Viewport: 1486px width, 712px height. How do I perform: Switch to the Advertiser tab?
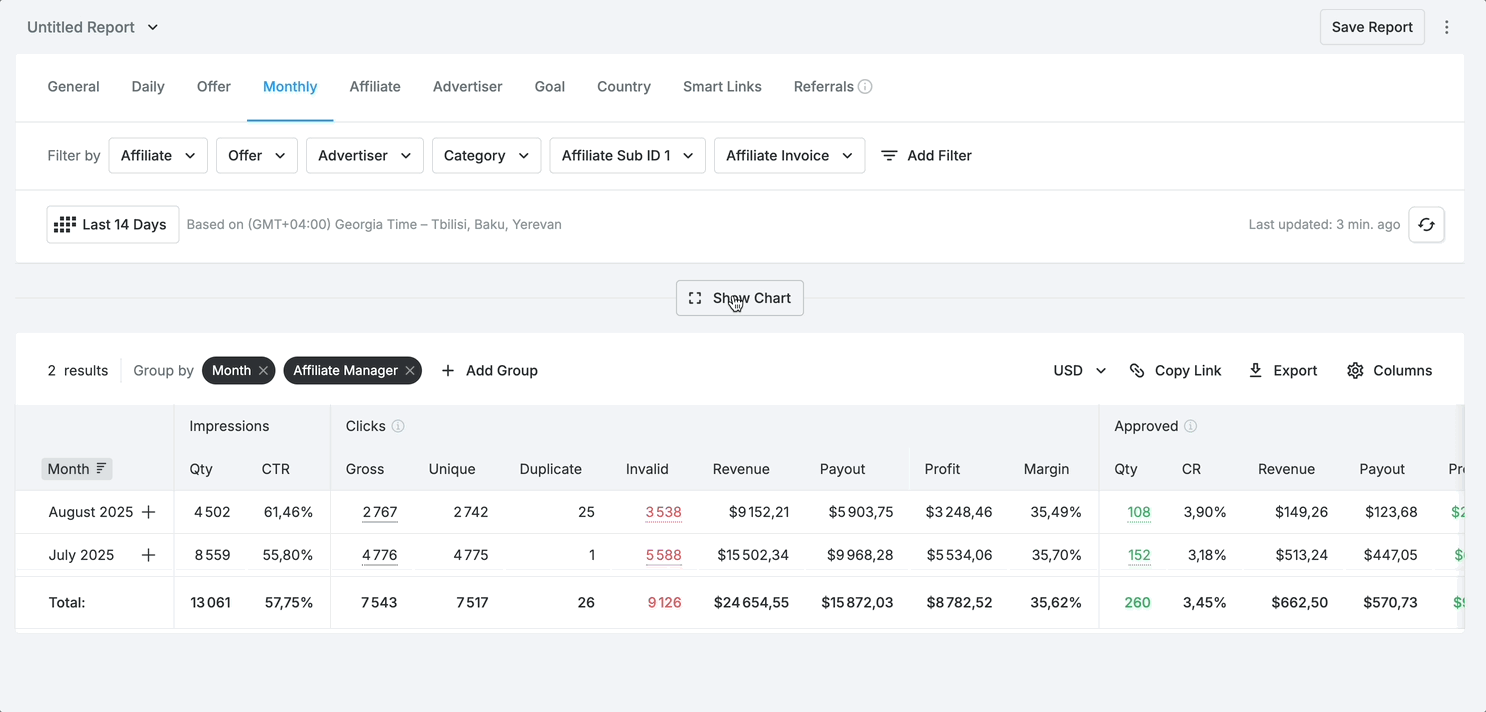[x=467, y=87]
